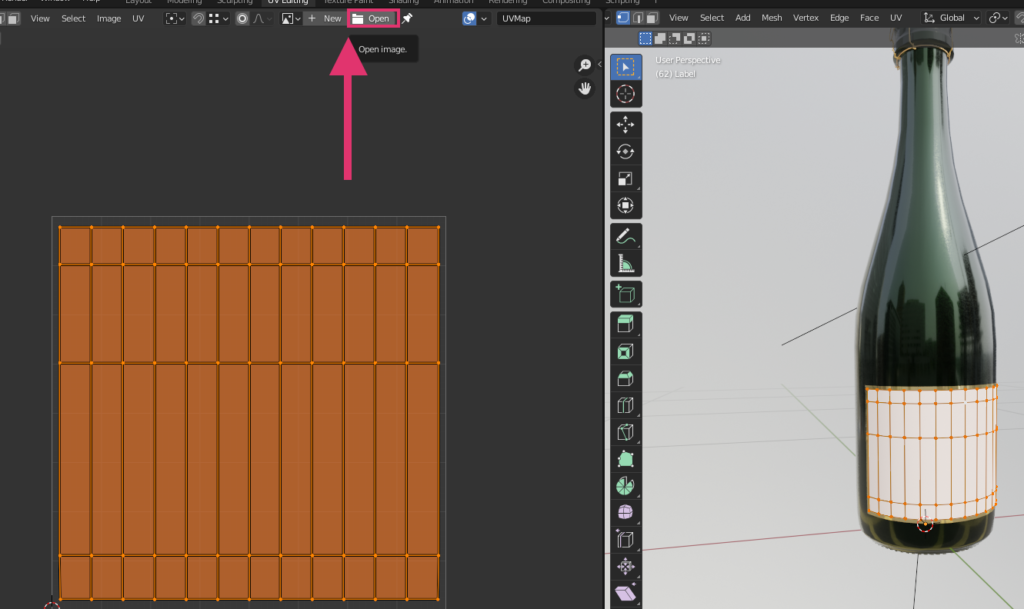Select the Extrude Region tool

click(x=626, y=324)
